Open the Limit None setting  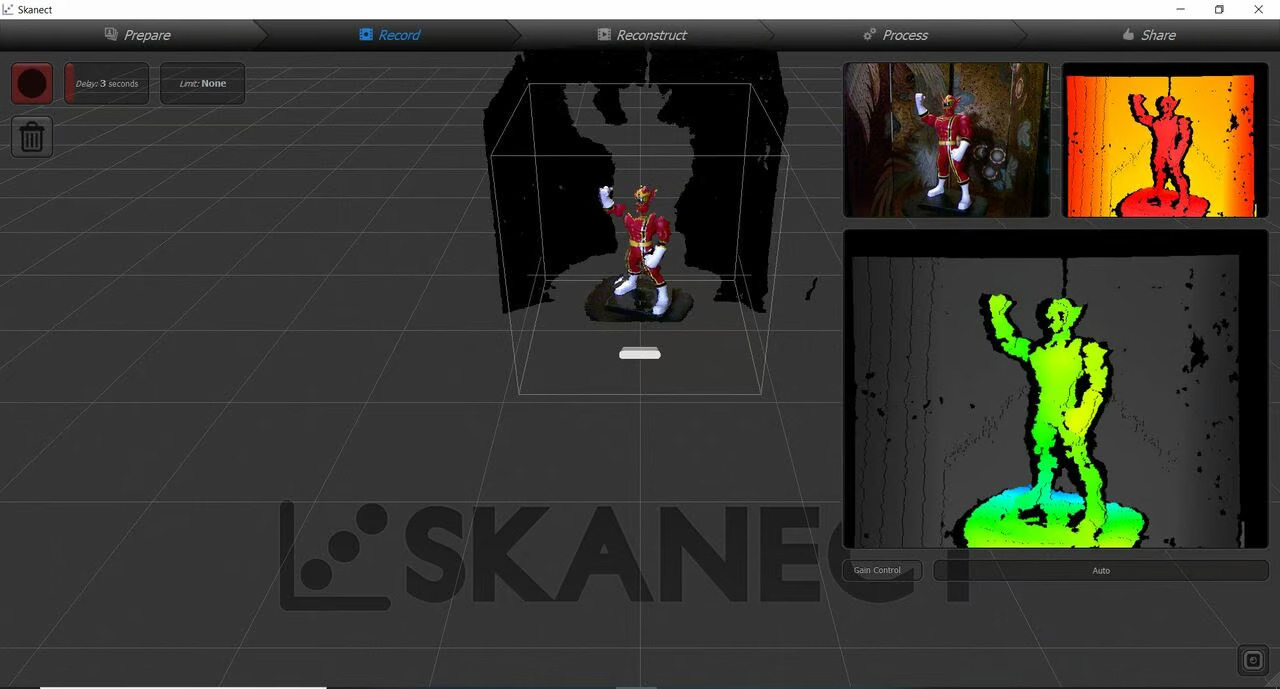coord(202,84)
